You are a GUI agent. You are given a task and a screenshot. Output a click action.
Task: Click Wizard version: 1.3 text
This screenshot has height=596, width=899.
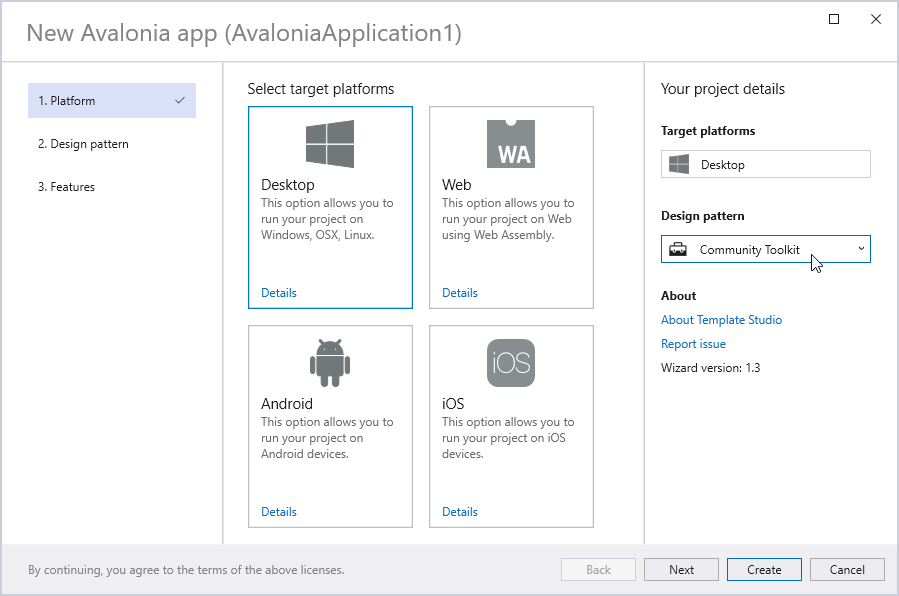(x=711, y=368)
